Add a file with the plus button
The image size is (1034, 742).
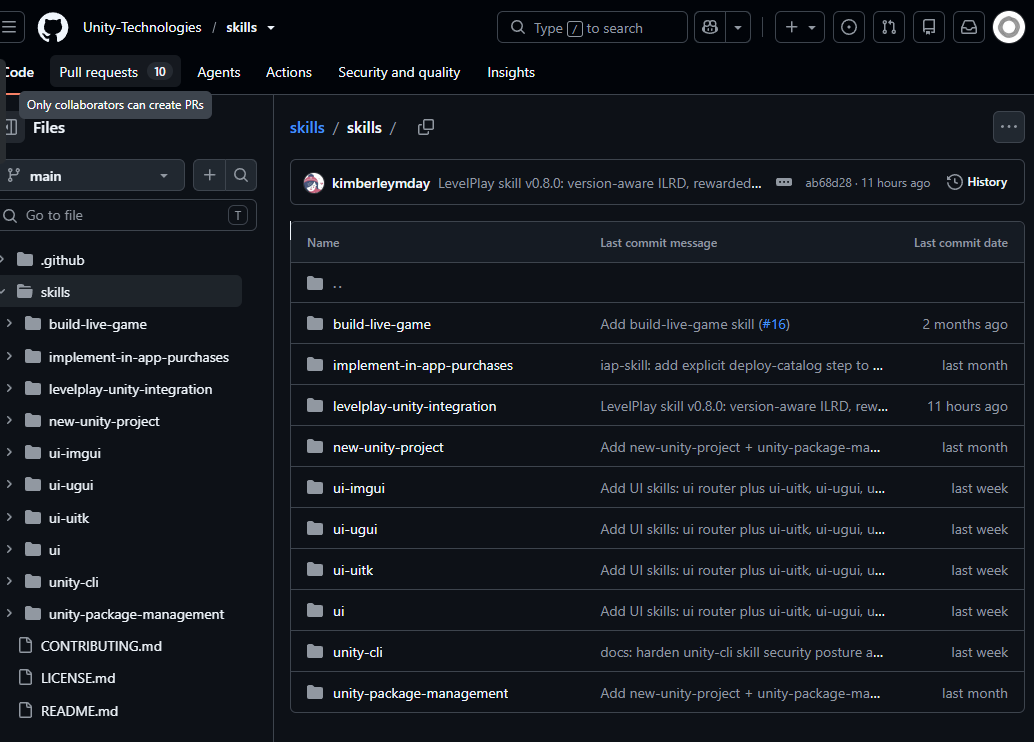[209, 175]
